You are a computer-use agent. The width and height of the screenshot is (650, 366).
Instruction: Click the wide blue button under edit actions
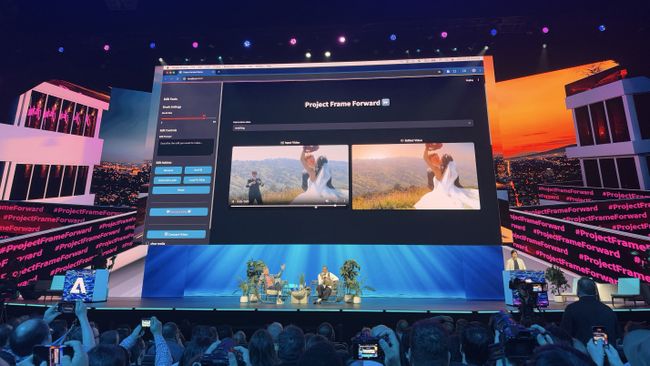[181, 190]
